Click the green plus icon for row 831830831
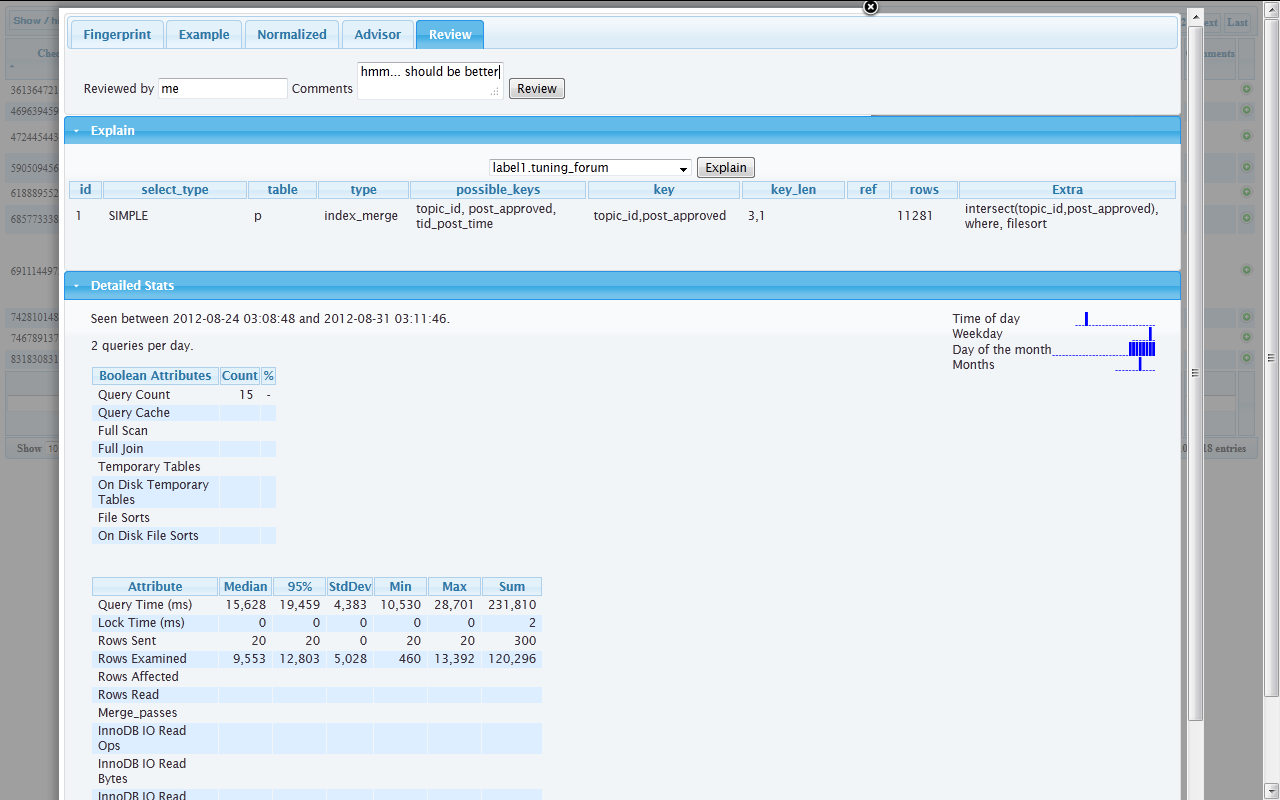Image resolution: width=1280 pixels, height=800 pixels. 1247,358
